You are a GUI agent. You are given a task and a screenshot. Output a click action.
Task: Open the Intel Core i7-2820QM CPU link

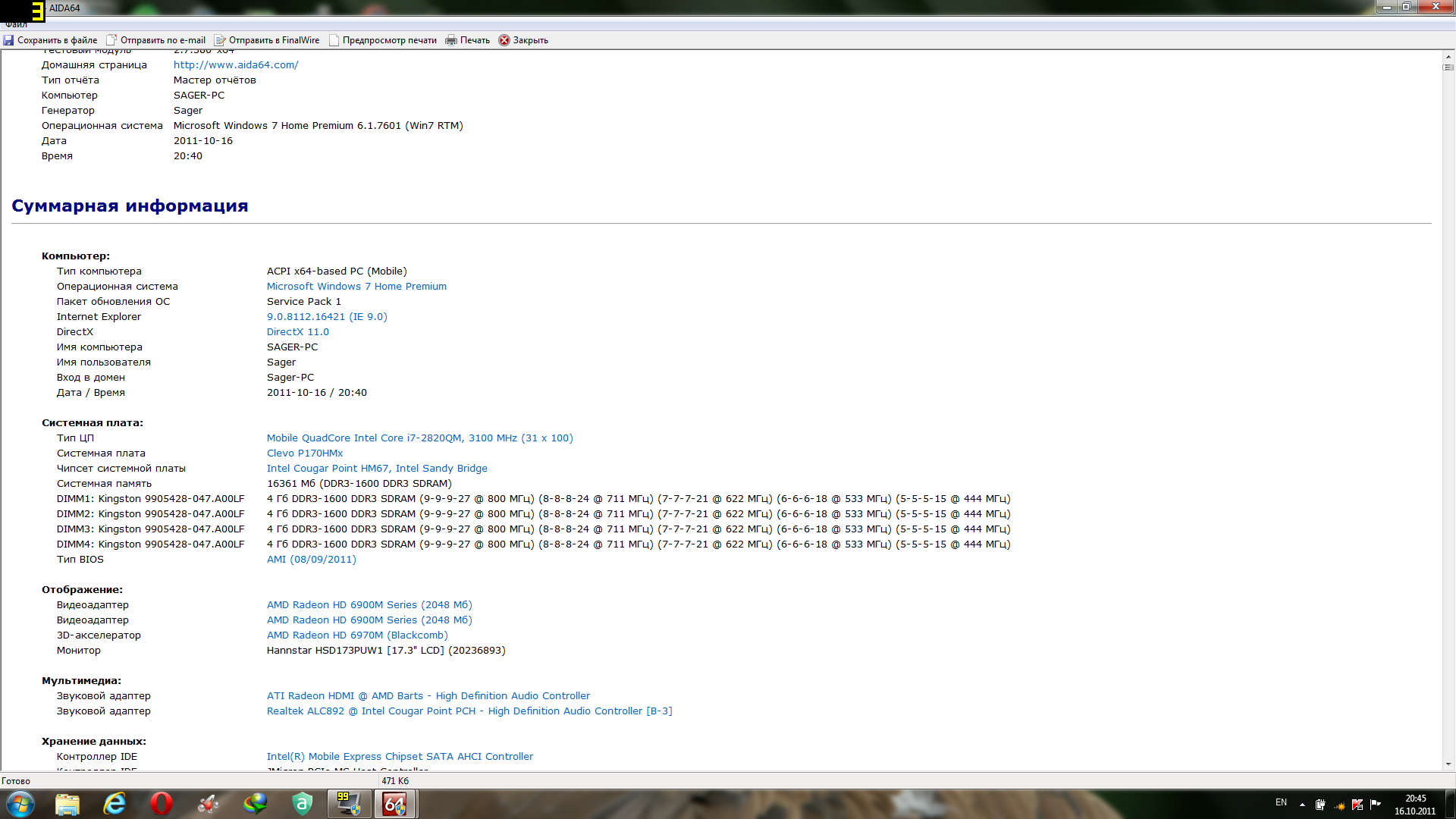point(420,438)
